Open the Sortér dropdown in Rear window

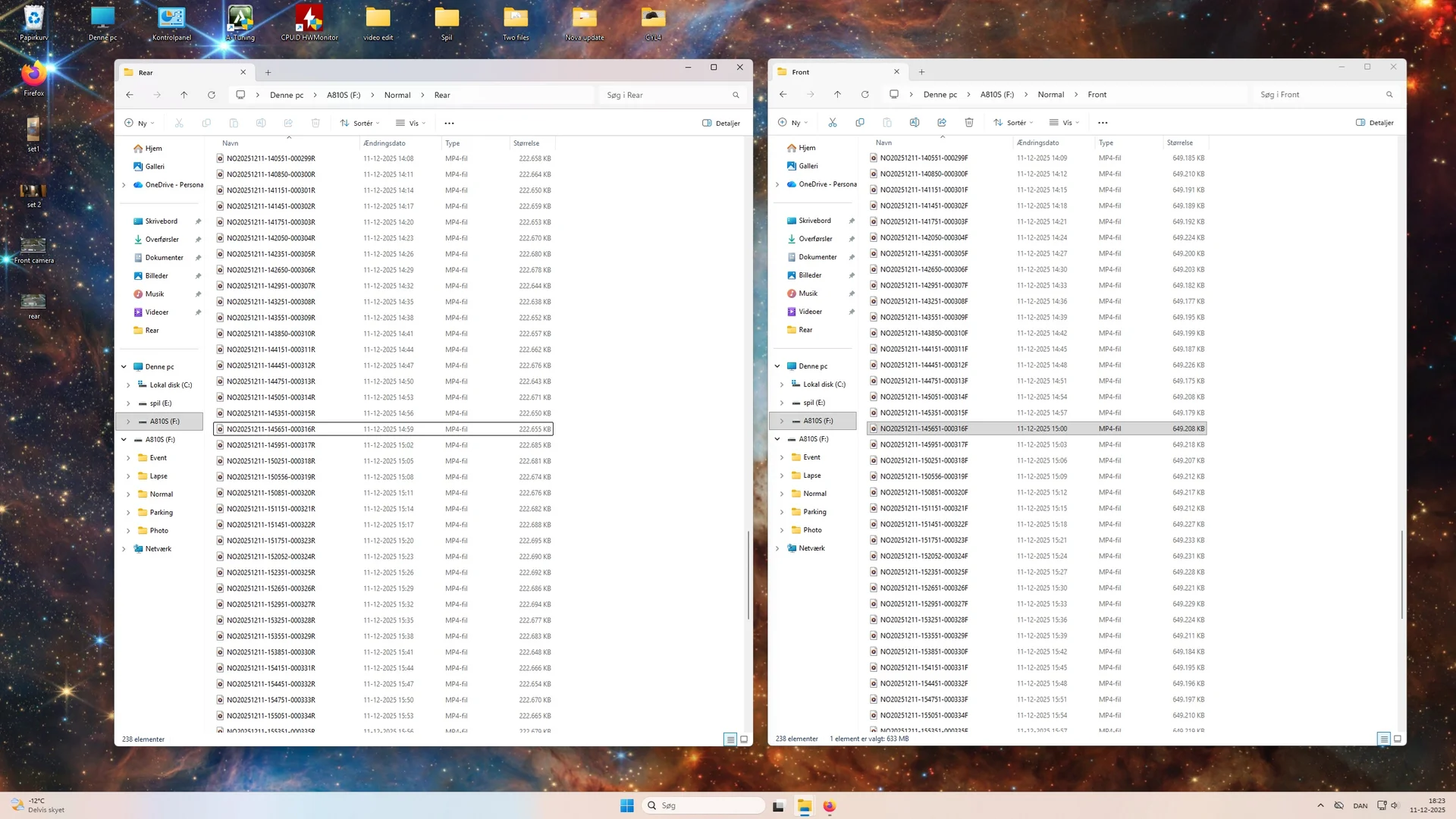tap(360, 123)
